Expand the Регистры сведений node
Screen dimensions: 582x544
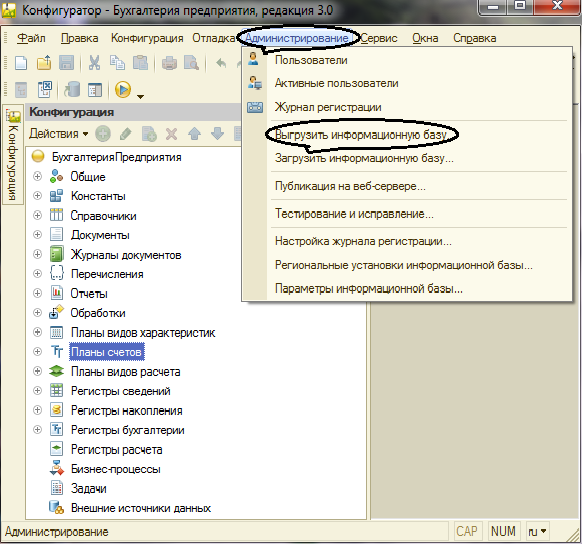[x=37, y=390]
